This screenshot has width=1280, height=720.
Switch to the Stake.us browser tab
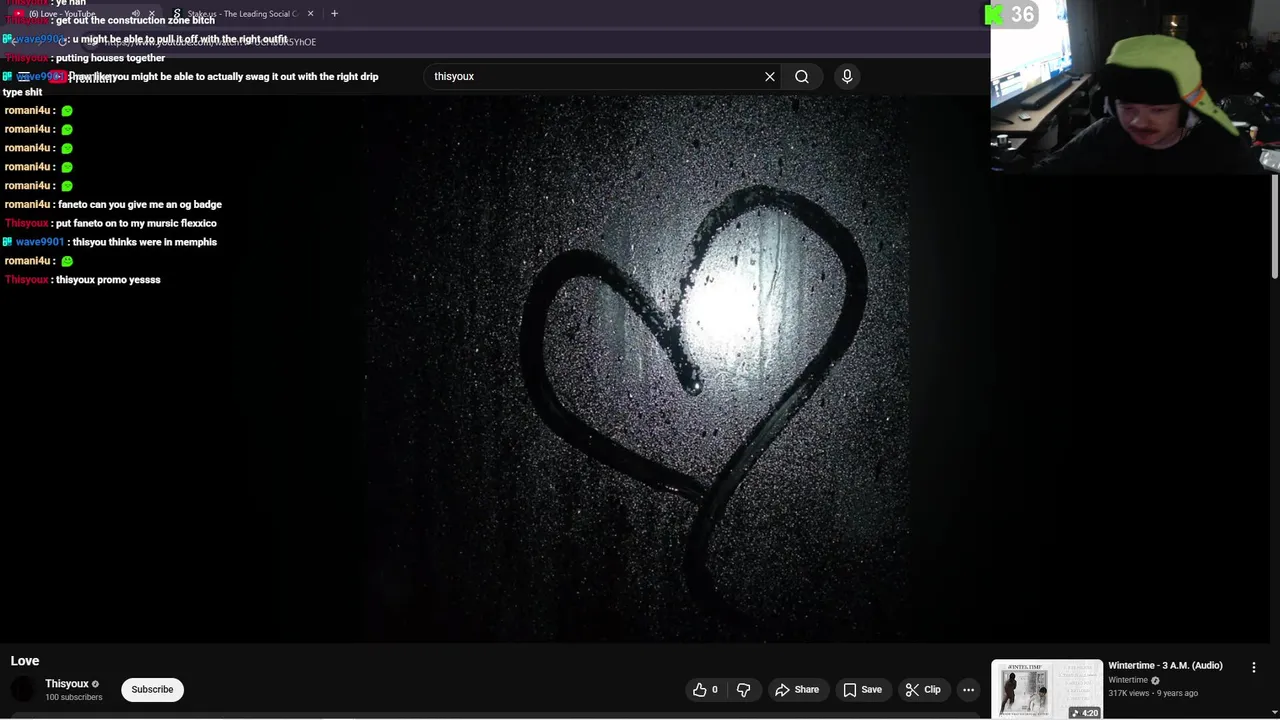pos(243,14)
